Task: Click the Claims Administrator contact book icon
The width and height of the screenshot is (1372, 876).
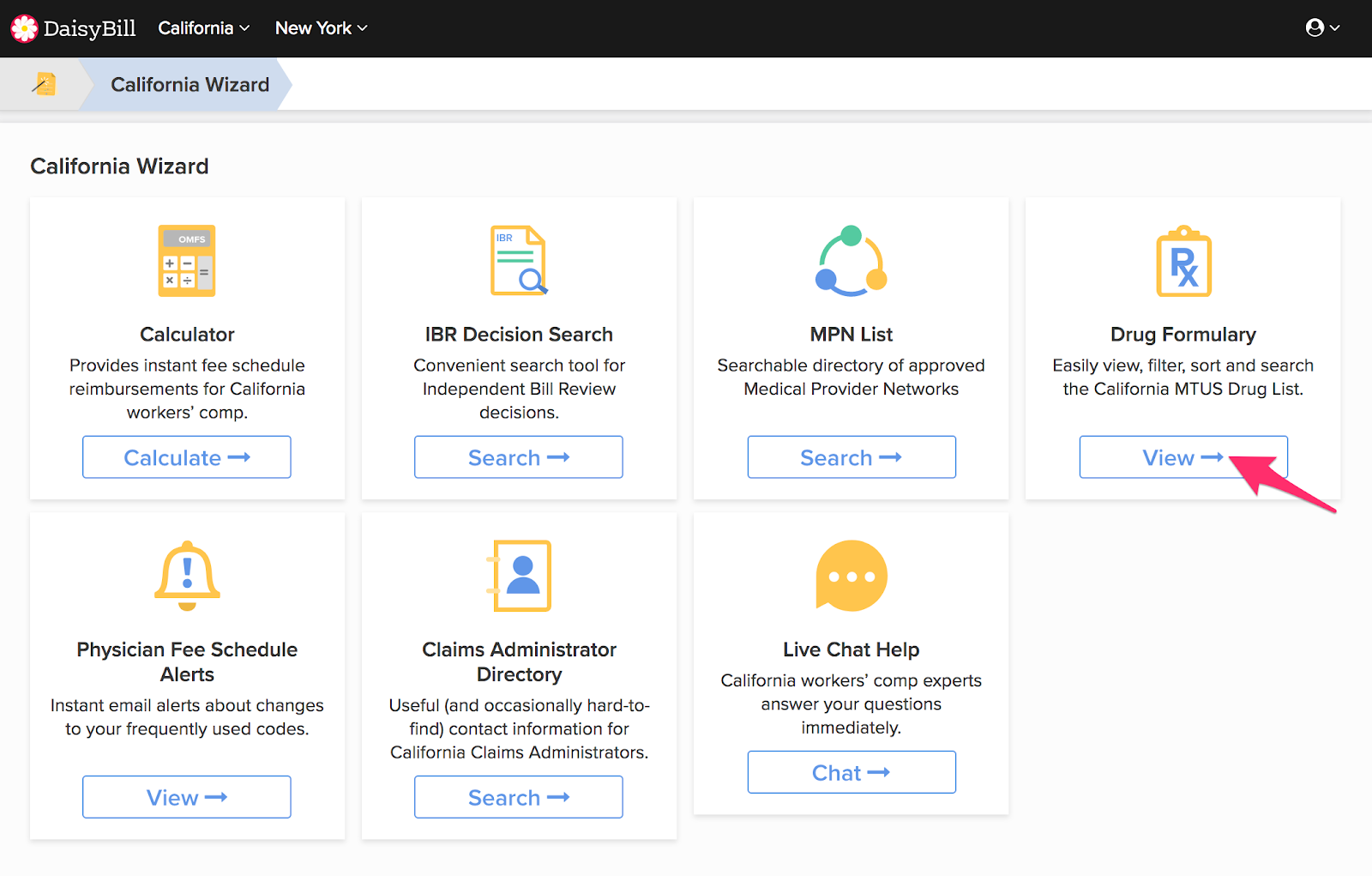Action: pyautogui.click(x=519, y=576)
